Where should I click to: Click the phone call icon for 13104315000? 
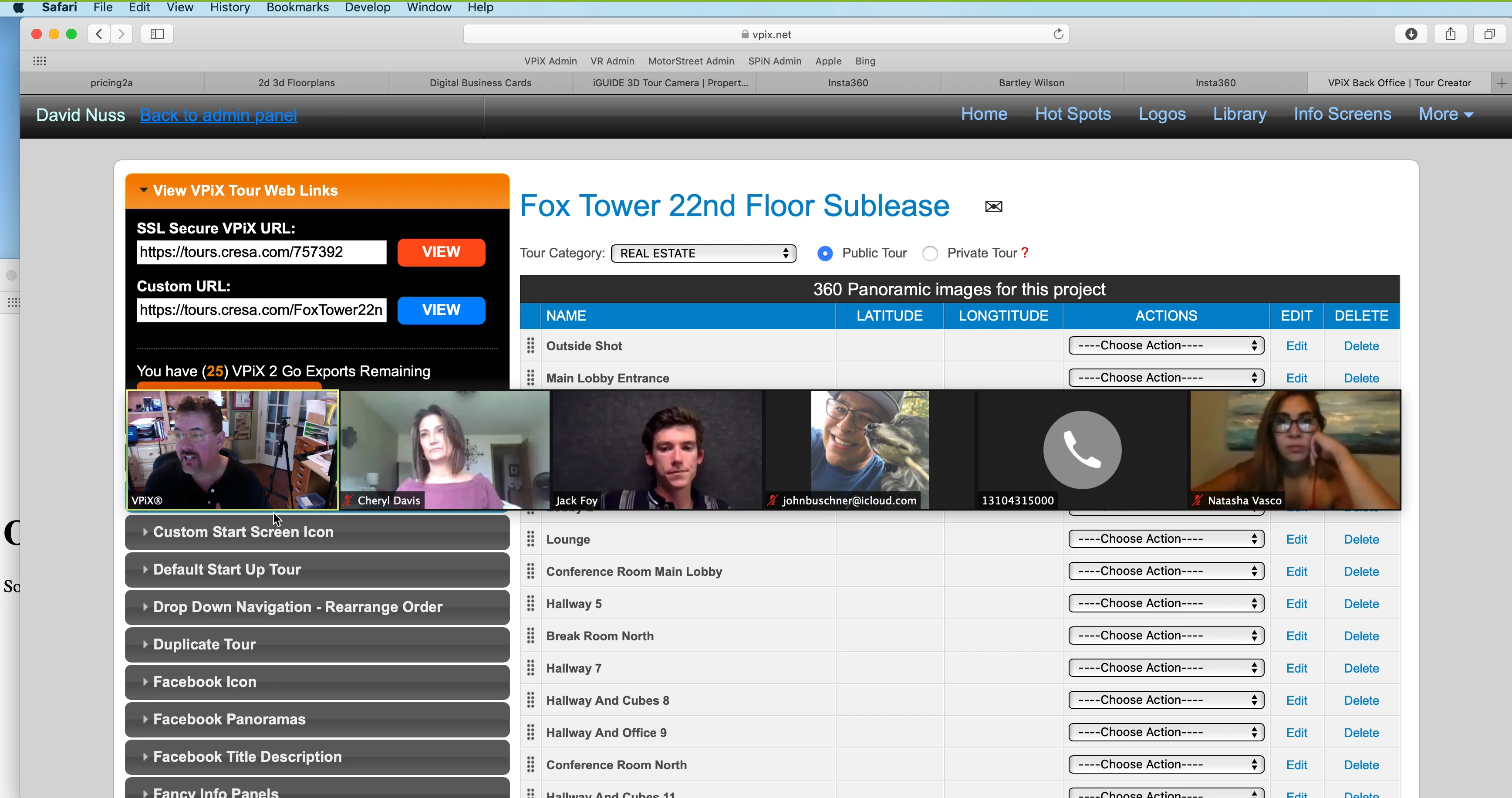[x=1082, y=450]
